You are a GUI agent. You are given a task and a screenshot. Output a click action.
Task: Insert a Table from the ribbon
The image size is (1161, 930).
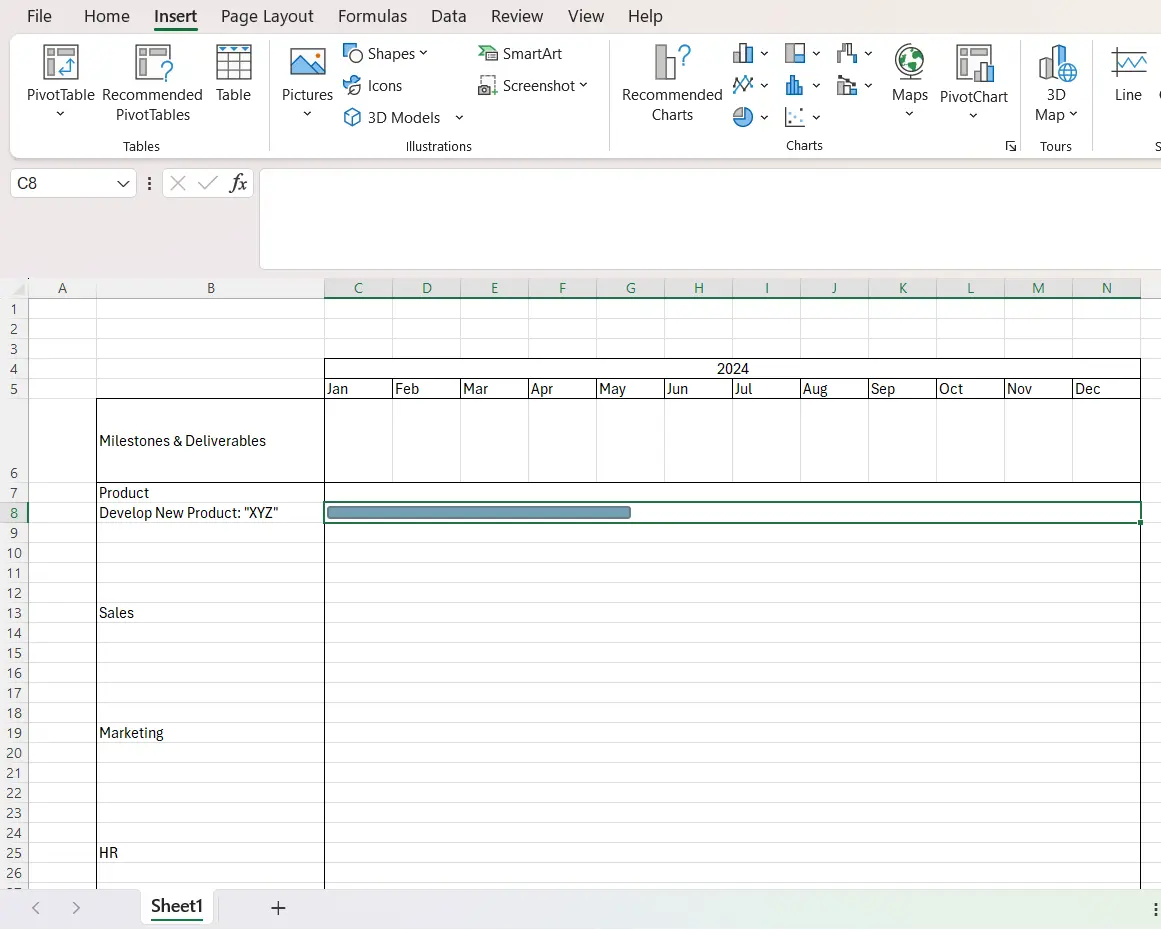point(233,73)
